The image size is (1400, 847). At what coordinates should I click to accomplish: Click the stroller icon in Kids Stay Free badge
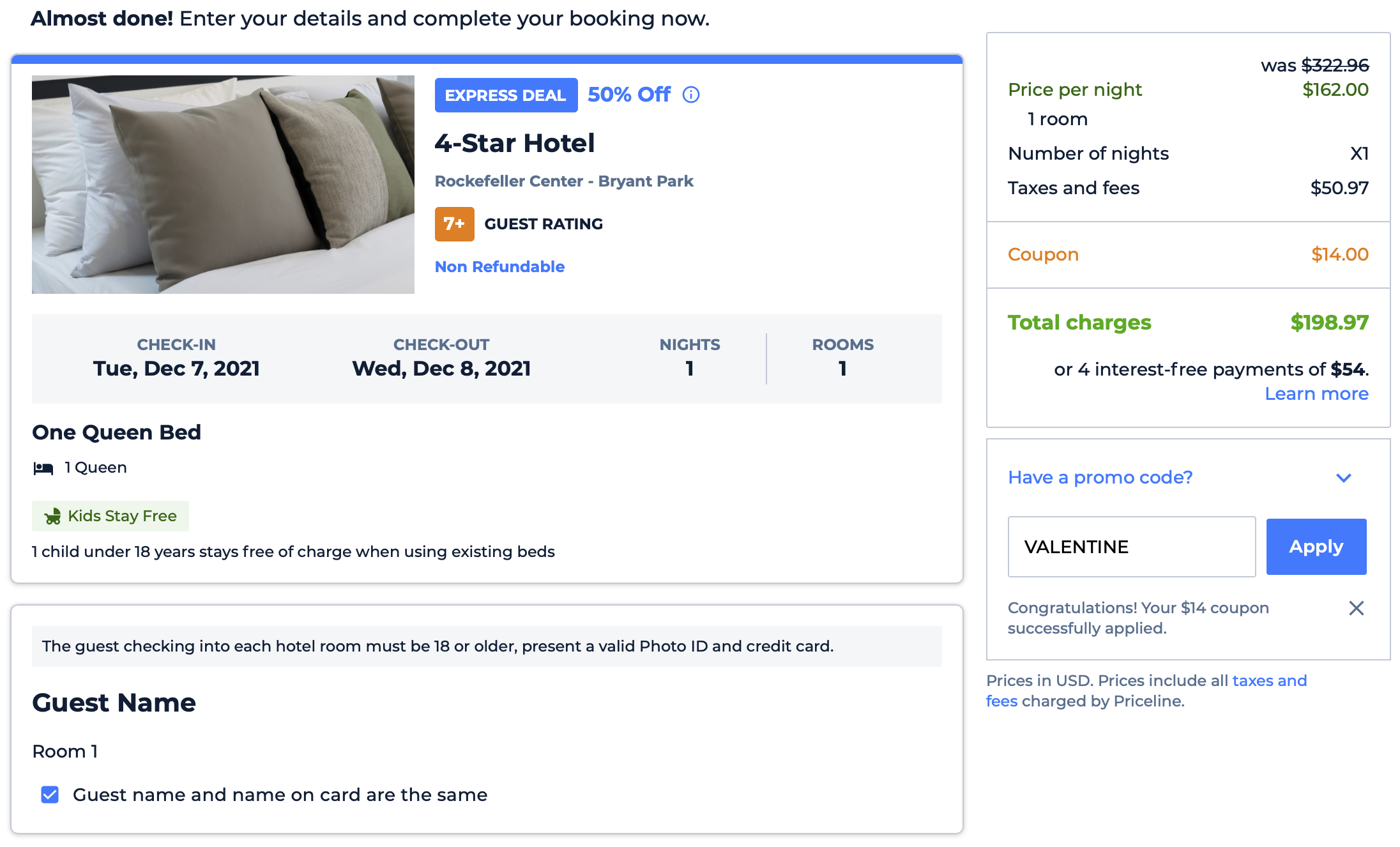(x=54, y=515)
